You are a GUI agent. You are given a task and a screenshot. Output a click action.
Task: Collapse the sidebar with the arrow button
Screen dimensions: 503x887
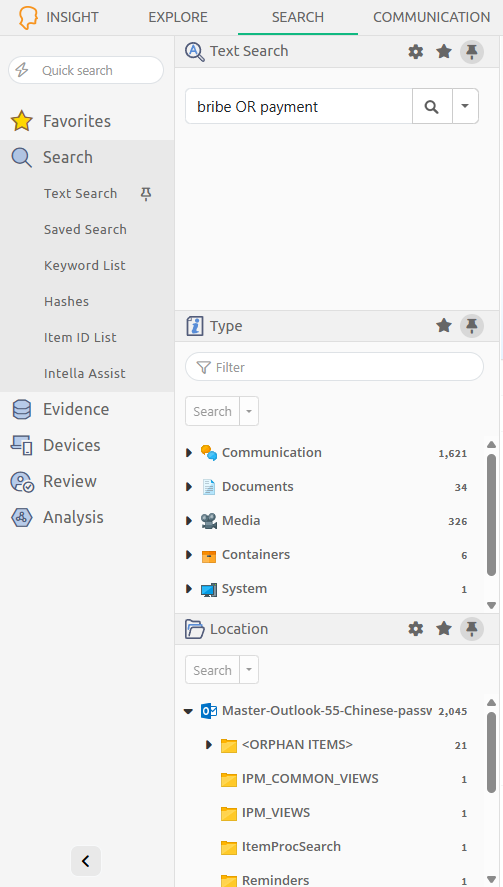pyautogui.click(x=86, y=861)
